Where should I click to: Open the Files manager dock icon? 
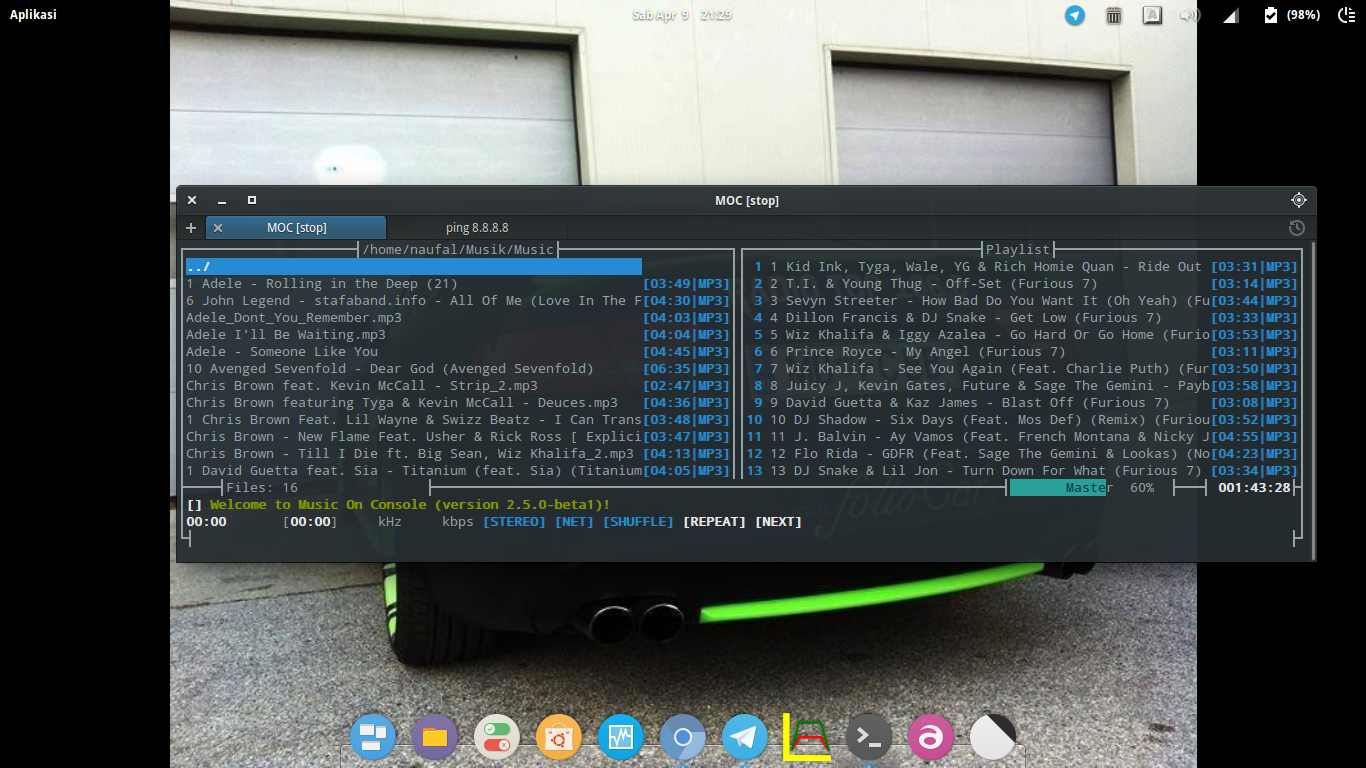[x=435, y=738]
